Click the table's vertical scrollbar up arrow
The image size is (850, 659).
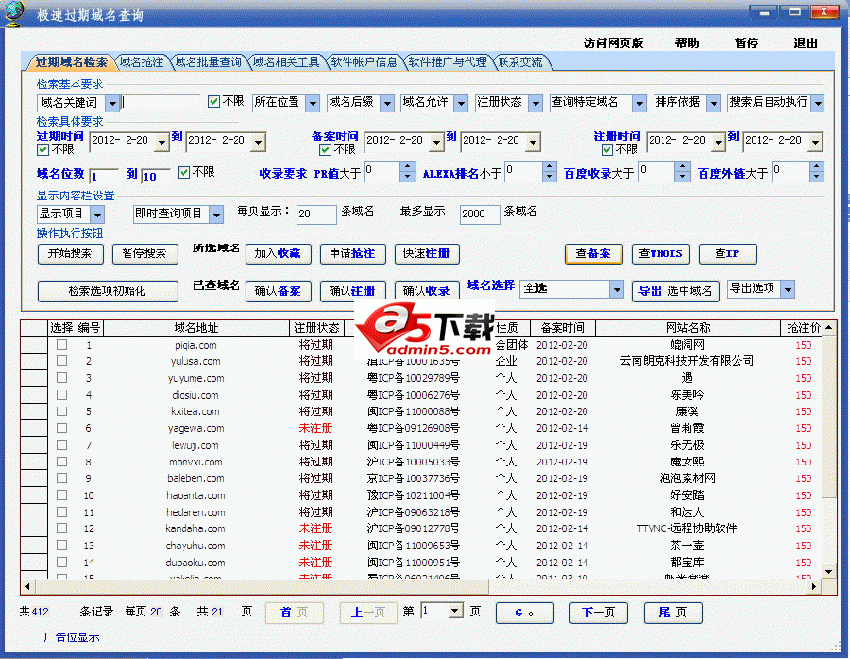coord(829,328)
